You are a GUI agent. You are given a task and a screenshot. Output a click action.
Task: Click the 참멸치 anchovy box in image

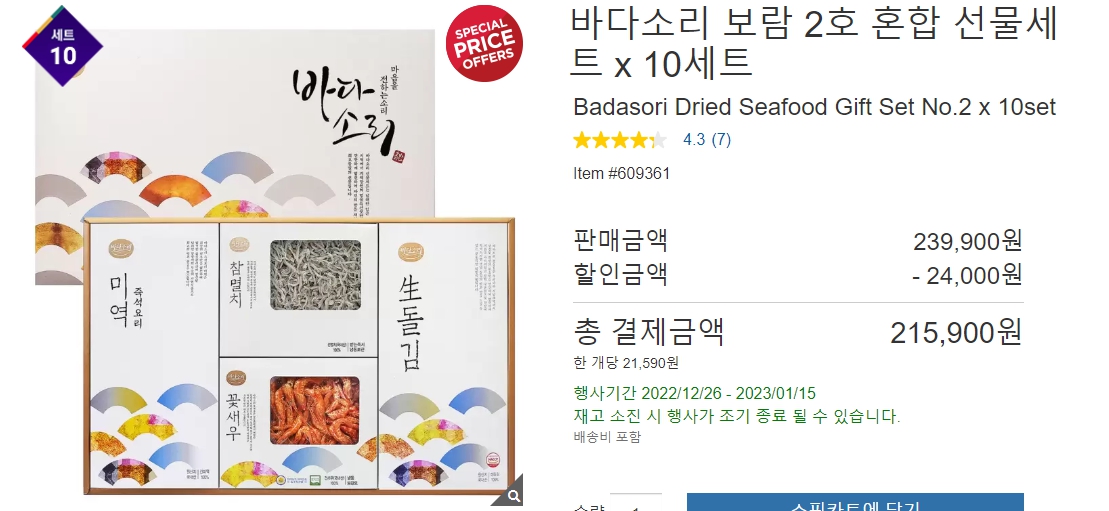click(298, 289)
